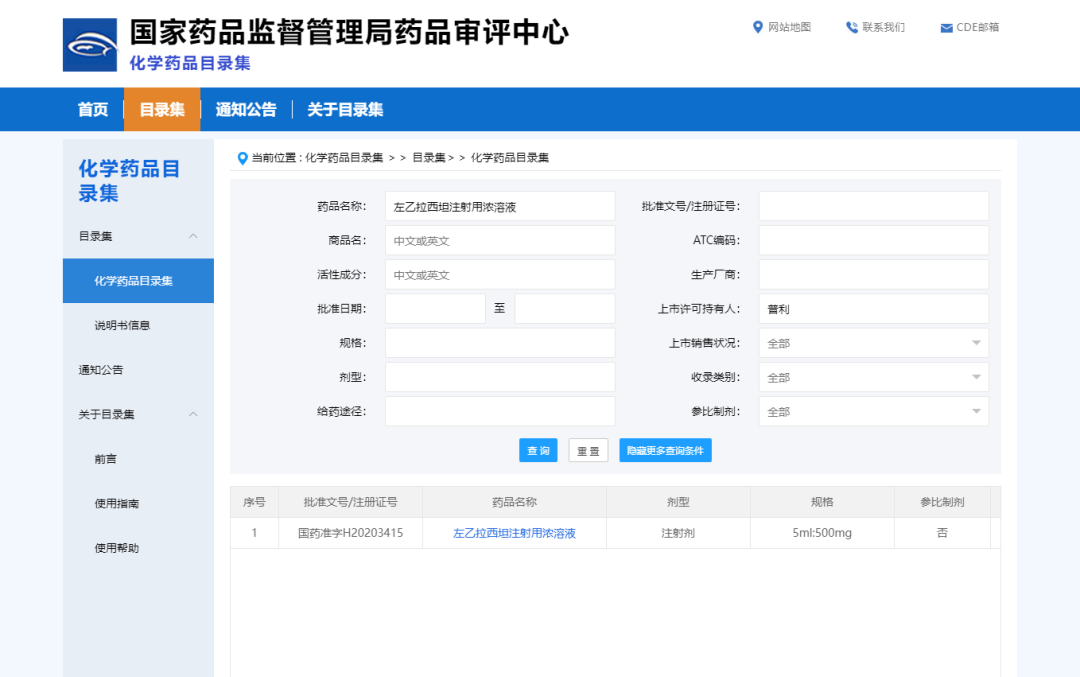This screenshot has width=1080, height=677.
Task: Go to the 首页 navigation tab
Action: click(93, 110)
